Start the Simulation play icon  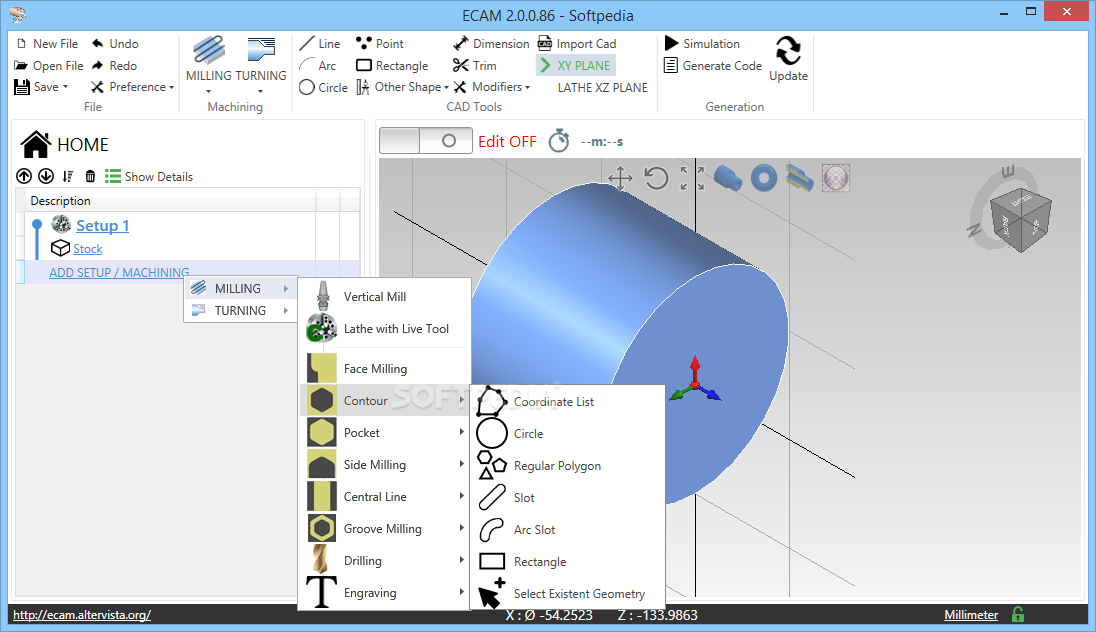pos(671,43)
